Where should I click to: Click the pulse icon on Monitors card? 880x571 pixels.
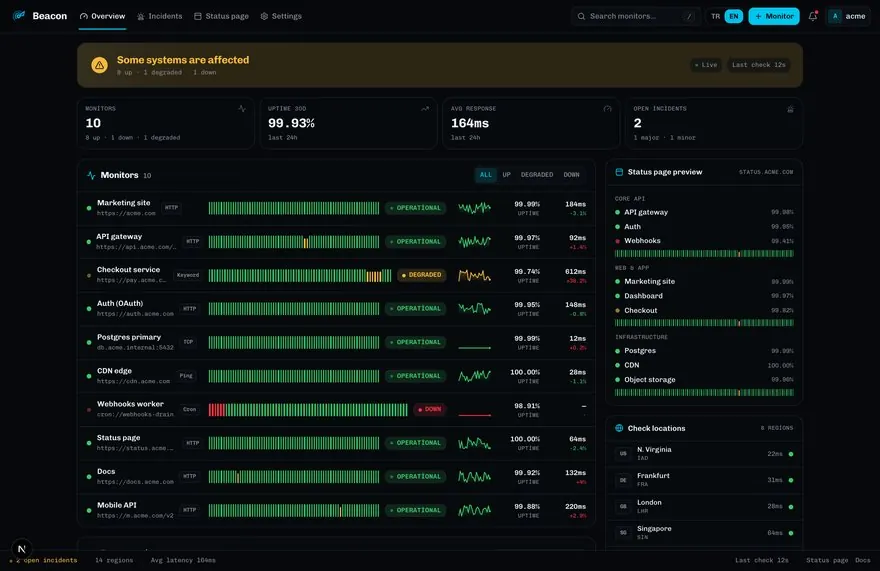(x=242, y=109)
